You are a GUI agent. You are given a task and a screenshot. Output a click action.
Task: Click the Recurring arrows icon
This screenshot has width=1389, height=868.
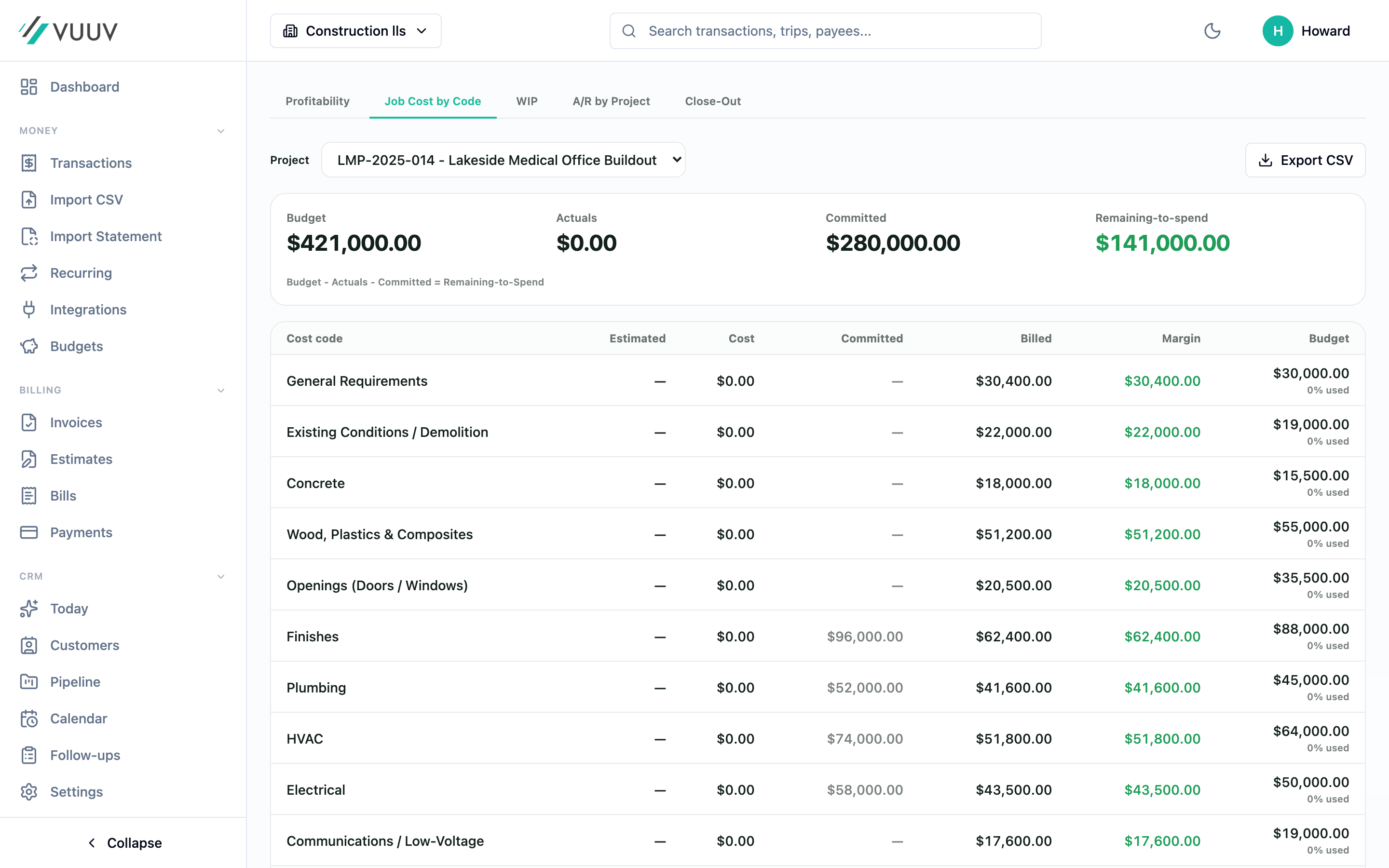pyautogui.click(x=29, y=273)
